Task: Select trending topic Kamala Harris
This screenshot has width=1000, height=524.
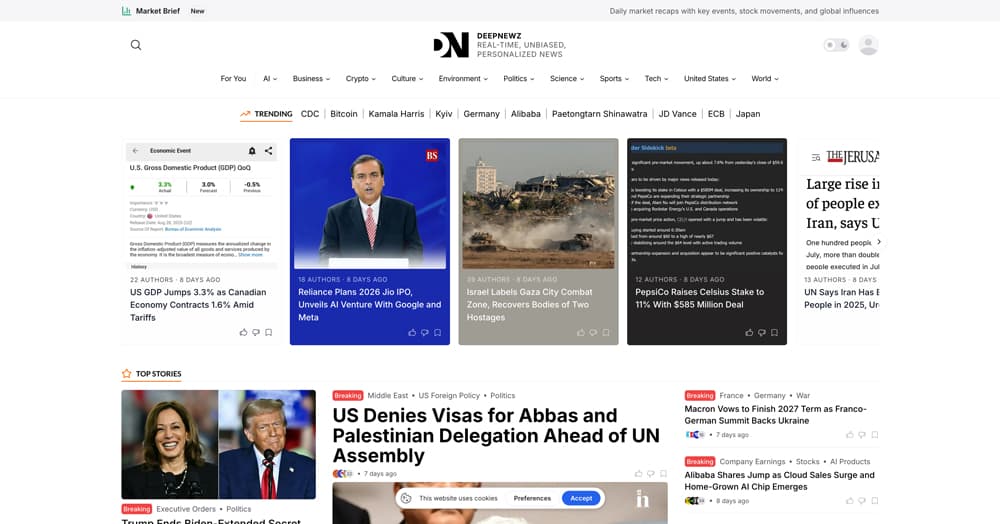Action: (396, 114)
